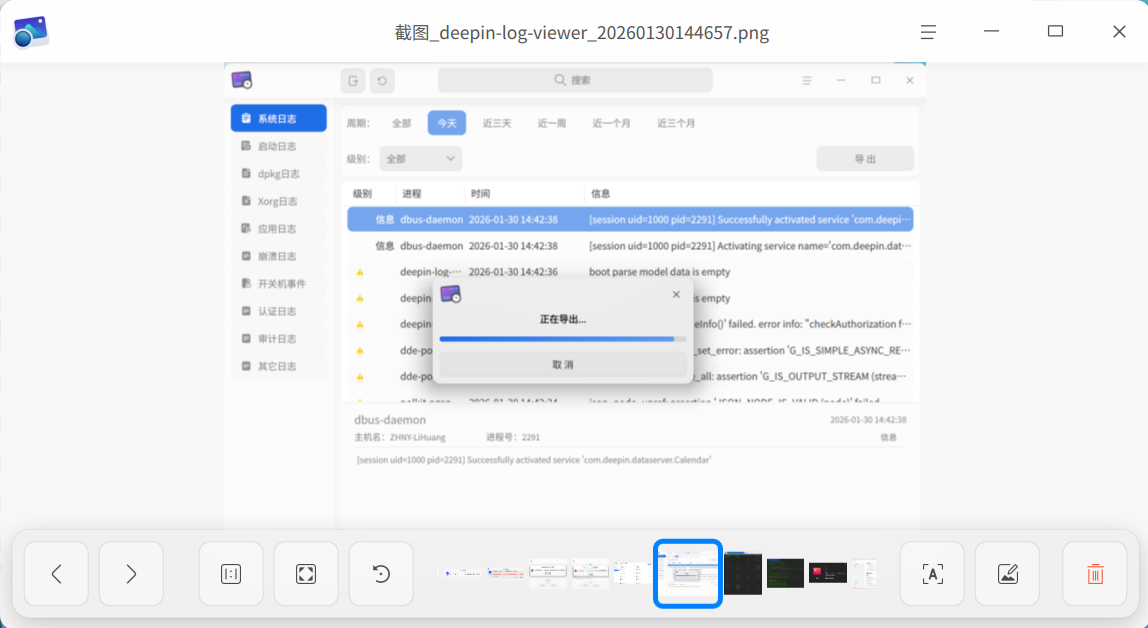Click the displayed log viewer screenshot image
Image resolution: width=1148 pixels, height=628 pixels.
575,296
